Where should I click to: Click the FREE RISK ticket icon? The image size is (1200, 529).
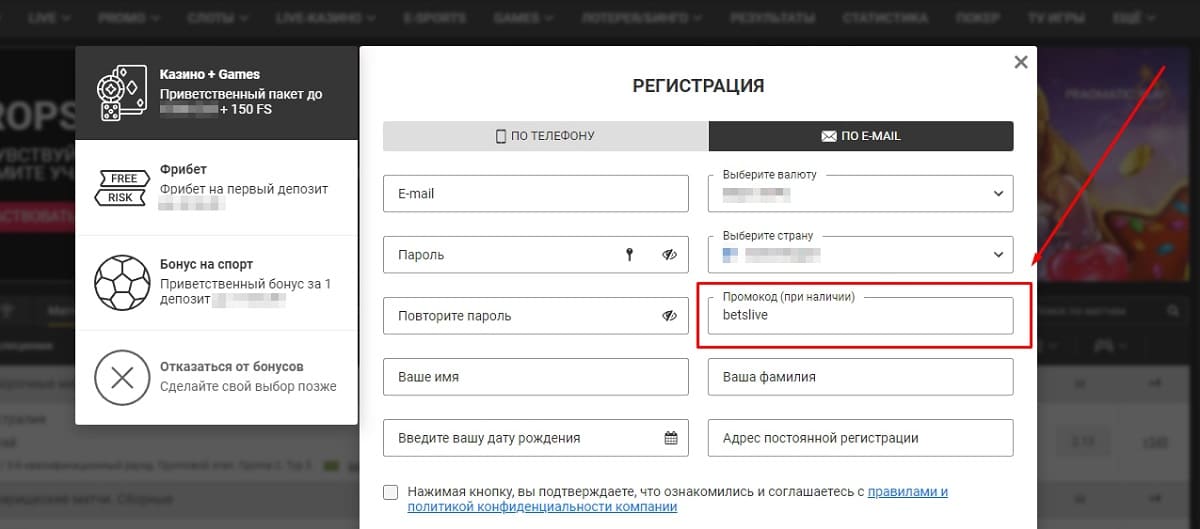(121, 188)
